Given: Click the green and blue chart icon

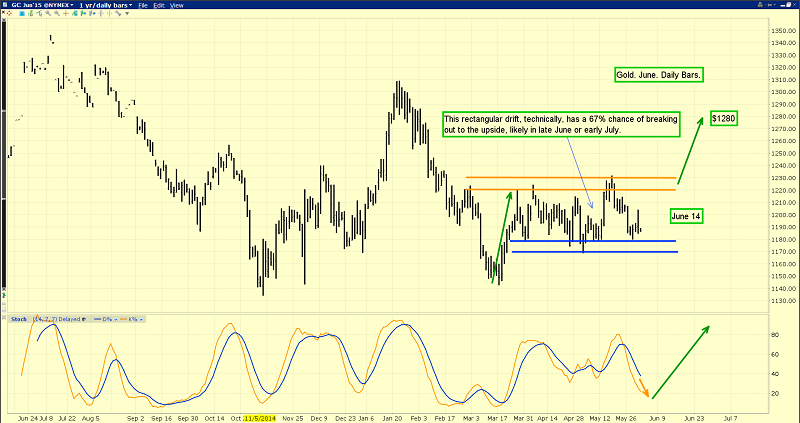Looking at the screenshot, I should (x=74, y=13).
